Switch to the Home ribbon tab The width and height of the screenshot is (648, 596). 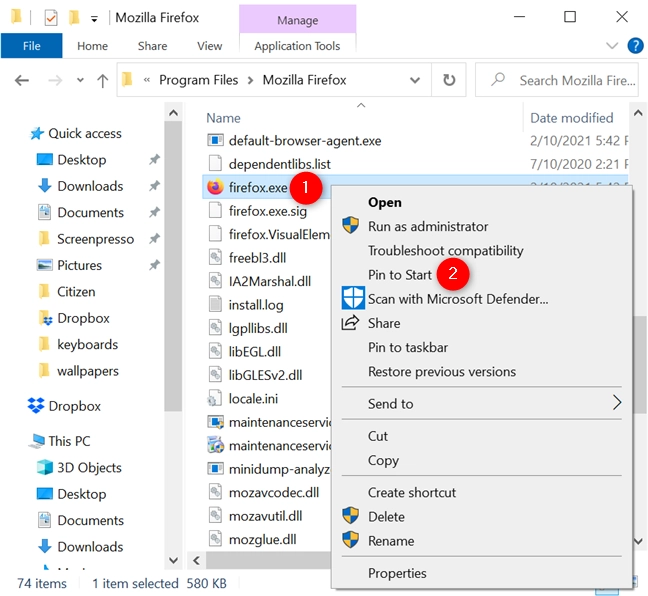[x=92, y=46]
